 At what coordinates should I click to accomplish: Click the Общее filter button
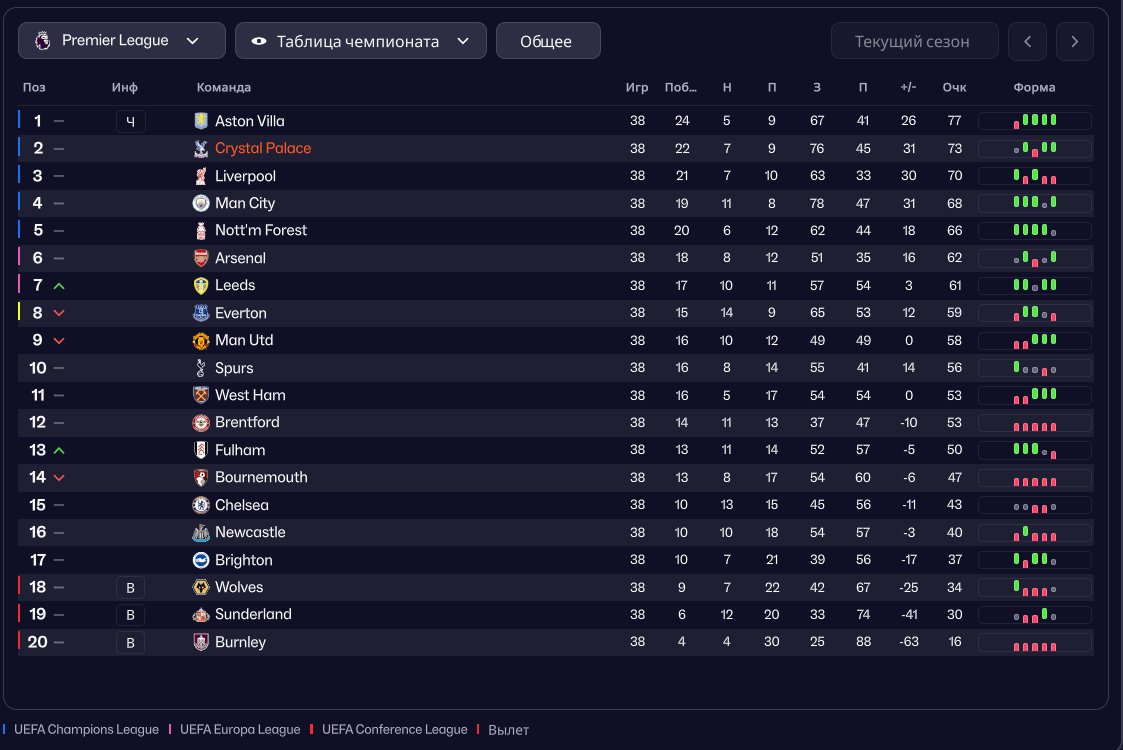click(547, 41)
